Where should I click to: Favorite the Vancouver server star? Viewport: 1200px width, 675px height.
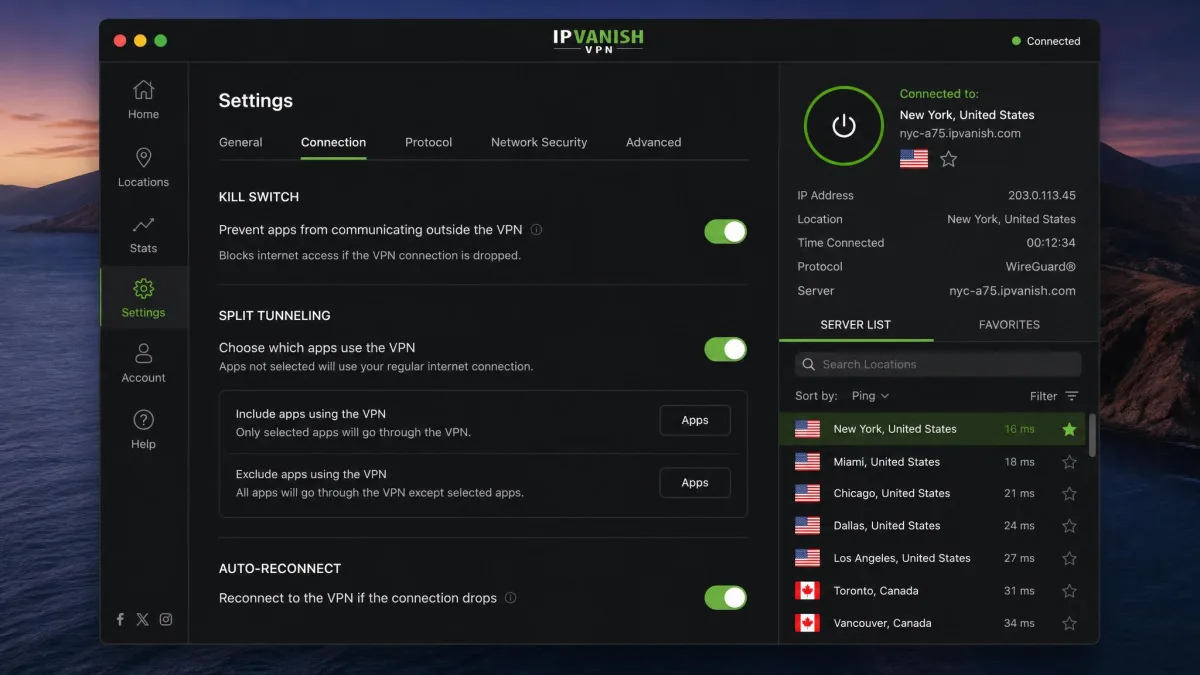(1069, 623)
